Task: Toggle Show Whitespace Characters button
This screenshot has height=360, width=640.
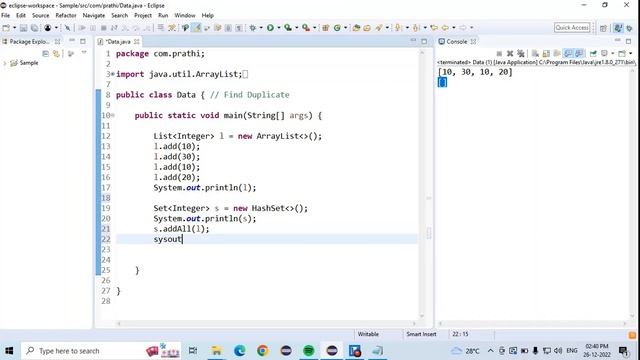Action: [x=239, y=28]
